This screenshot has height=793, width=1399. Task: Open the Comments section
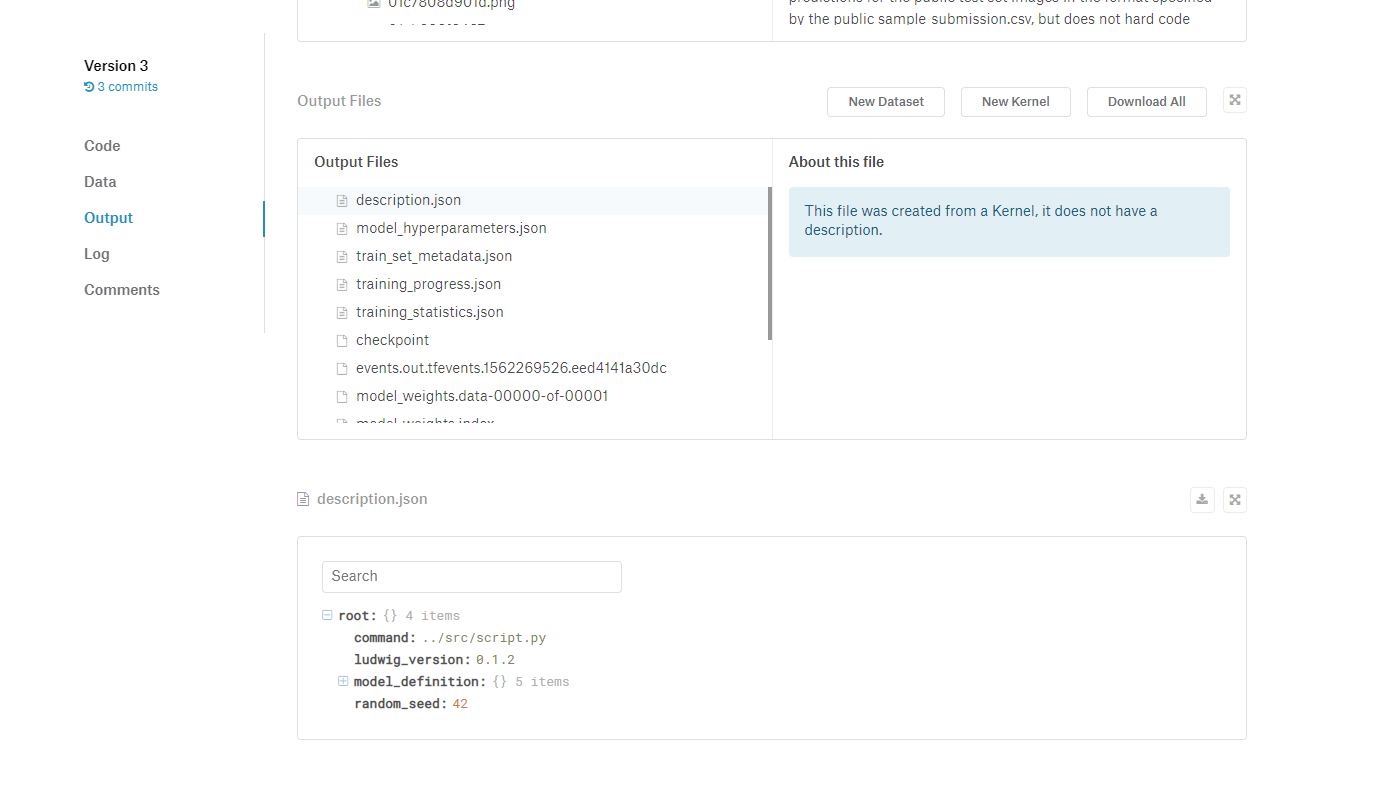121,289
